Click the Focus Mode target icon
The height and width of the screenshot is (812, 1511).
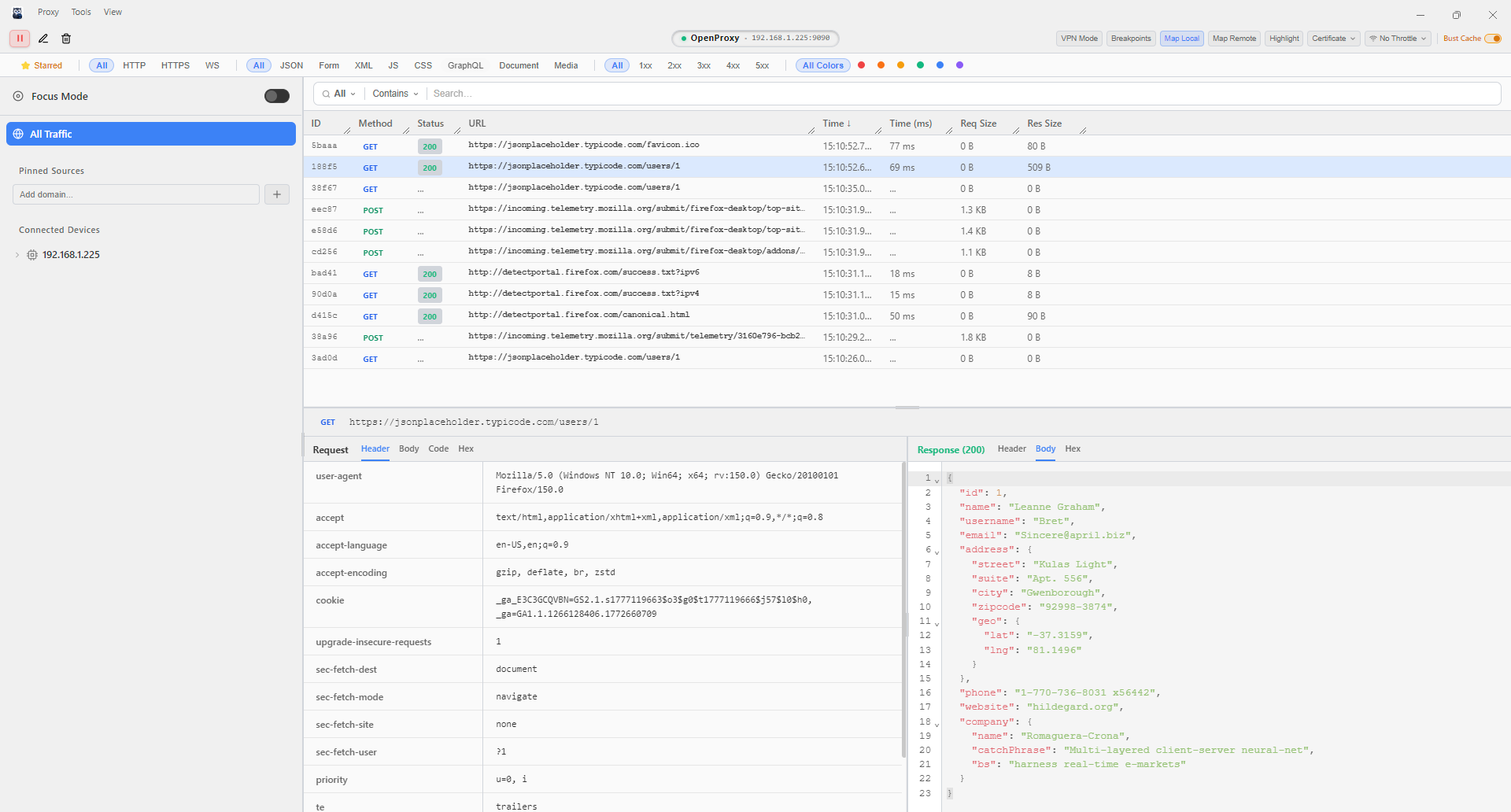tap(18, 96)
